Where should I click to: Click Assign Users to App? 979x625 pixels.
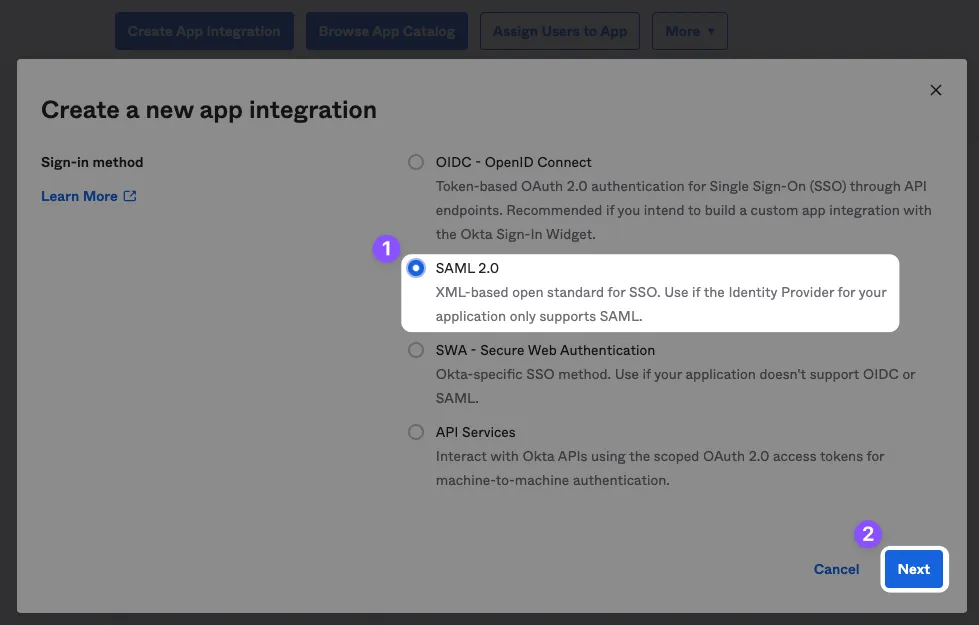(560, 31)
